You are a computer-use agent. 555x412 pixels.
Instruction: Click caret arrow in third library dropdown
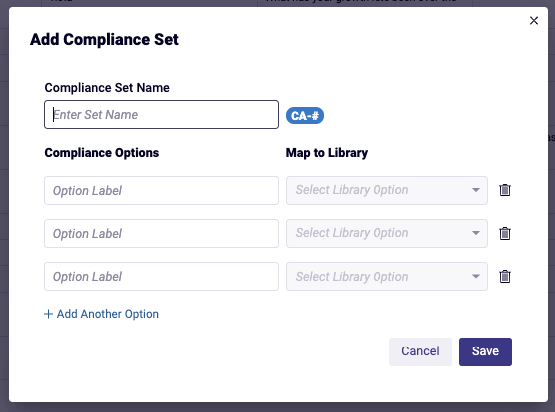click(x=476, y=276)
